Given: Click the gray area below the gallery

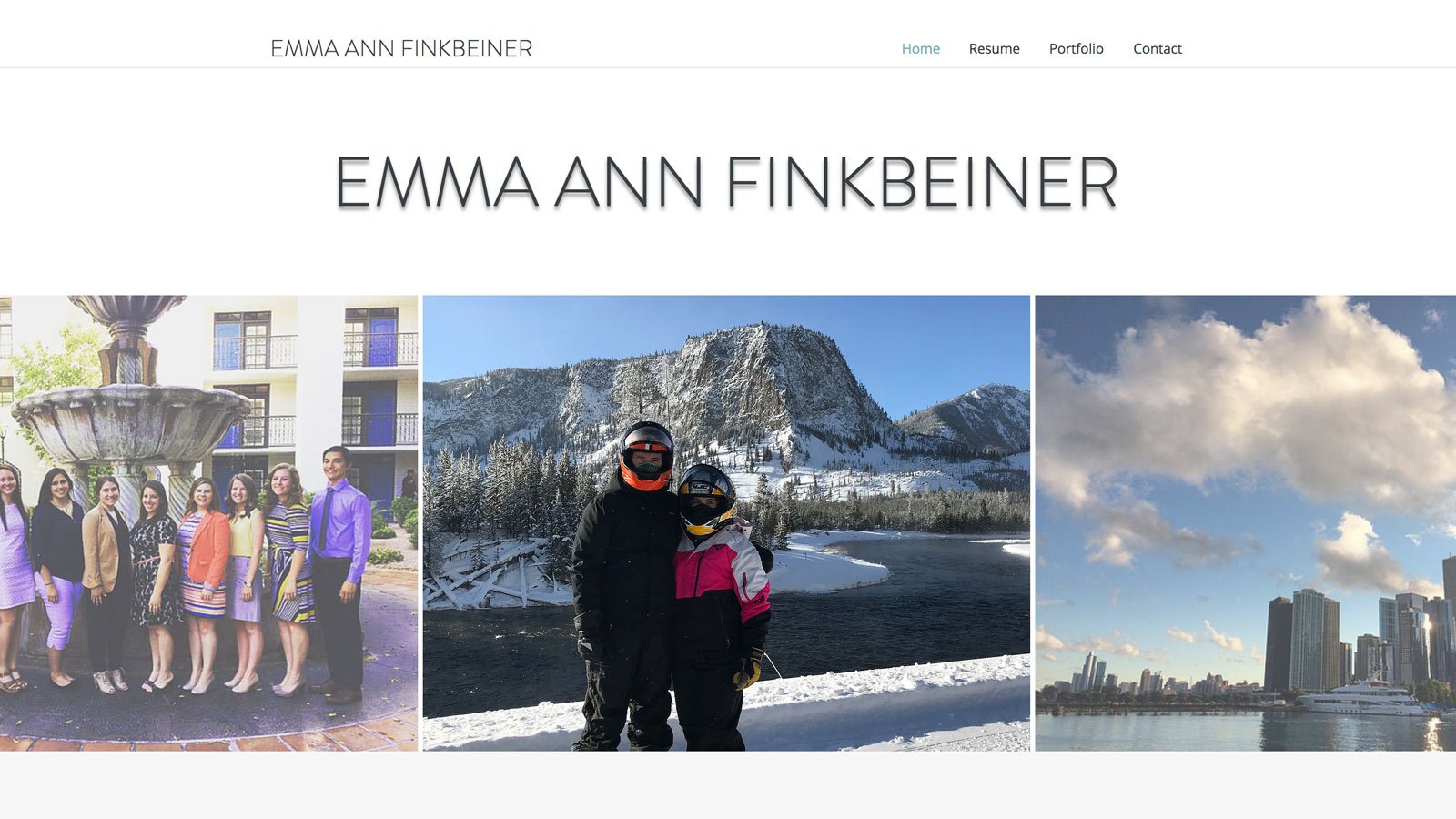Looking at the screenshot, I should (728, 784).
